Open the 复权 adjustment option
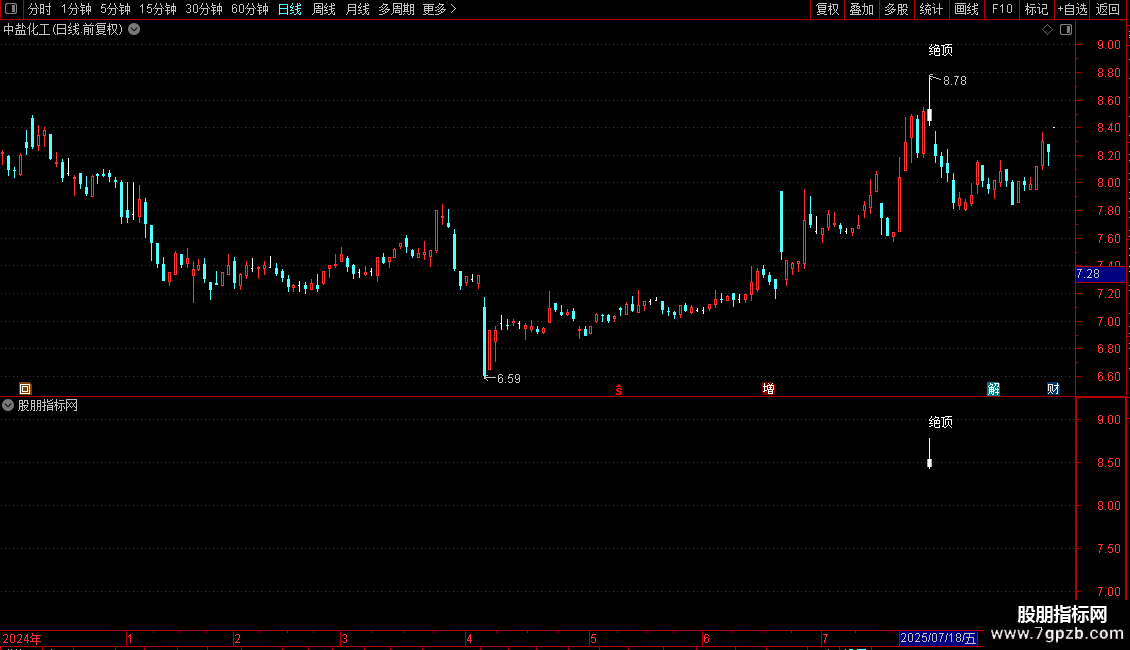1130x650 pixels. (827, 9)
